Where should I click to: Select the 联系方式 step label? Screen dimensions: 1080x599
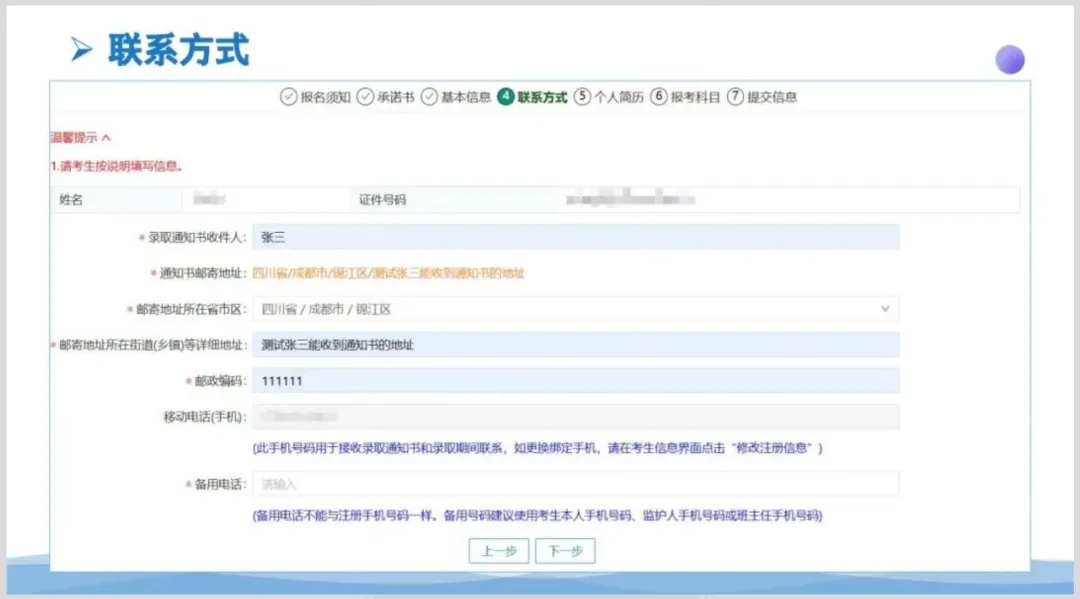pyautogui.click(x=542, y=97)
